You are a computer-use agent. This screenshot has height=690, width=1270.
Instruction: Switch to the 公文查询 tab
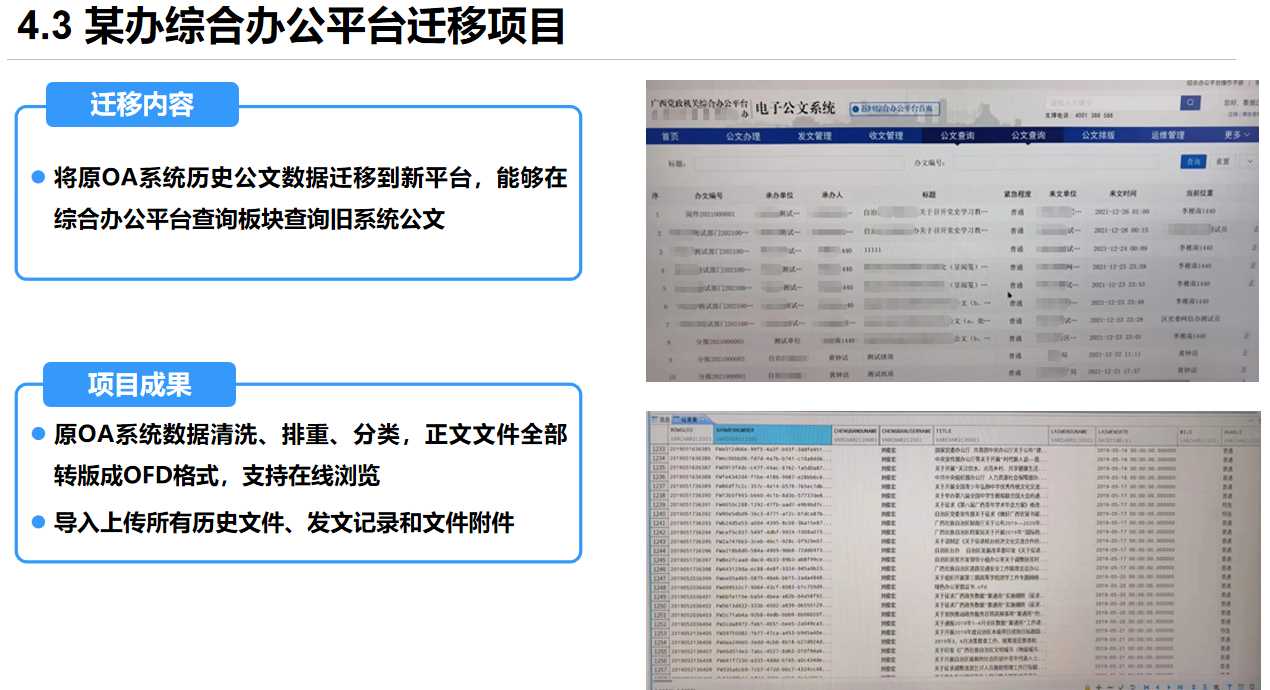(x=956, y=136)
